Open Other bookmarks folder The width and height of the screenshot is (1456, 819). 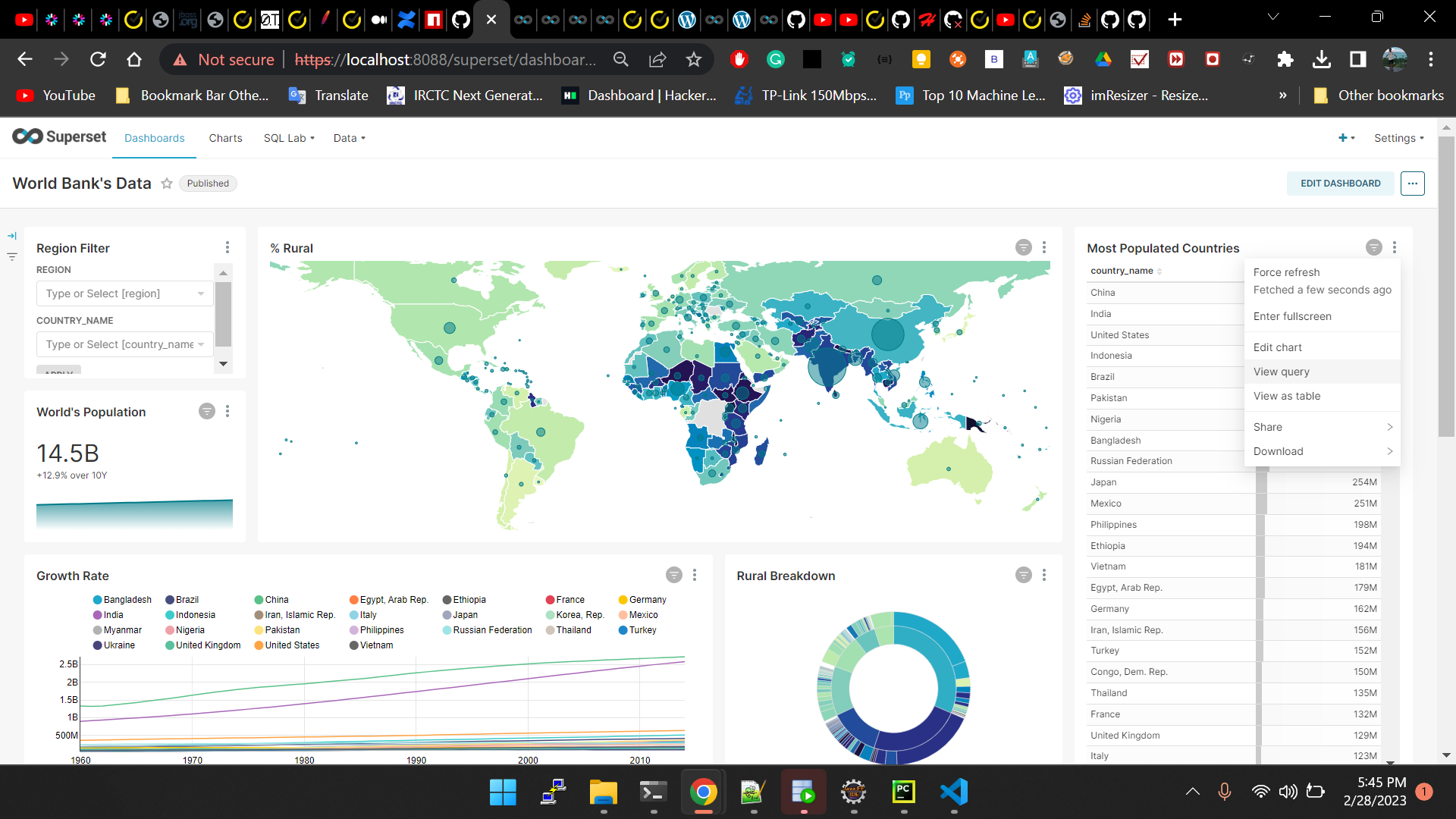point(1378,96)
